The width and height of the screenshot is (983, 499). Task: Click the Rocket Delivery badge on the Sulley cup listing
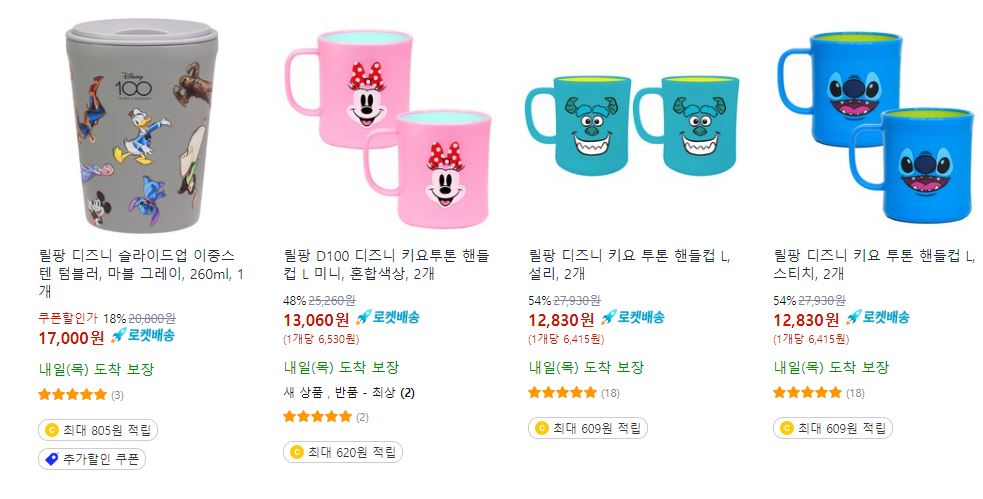(x=633, y=317)
